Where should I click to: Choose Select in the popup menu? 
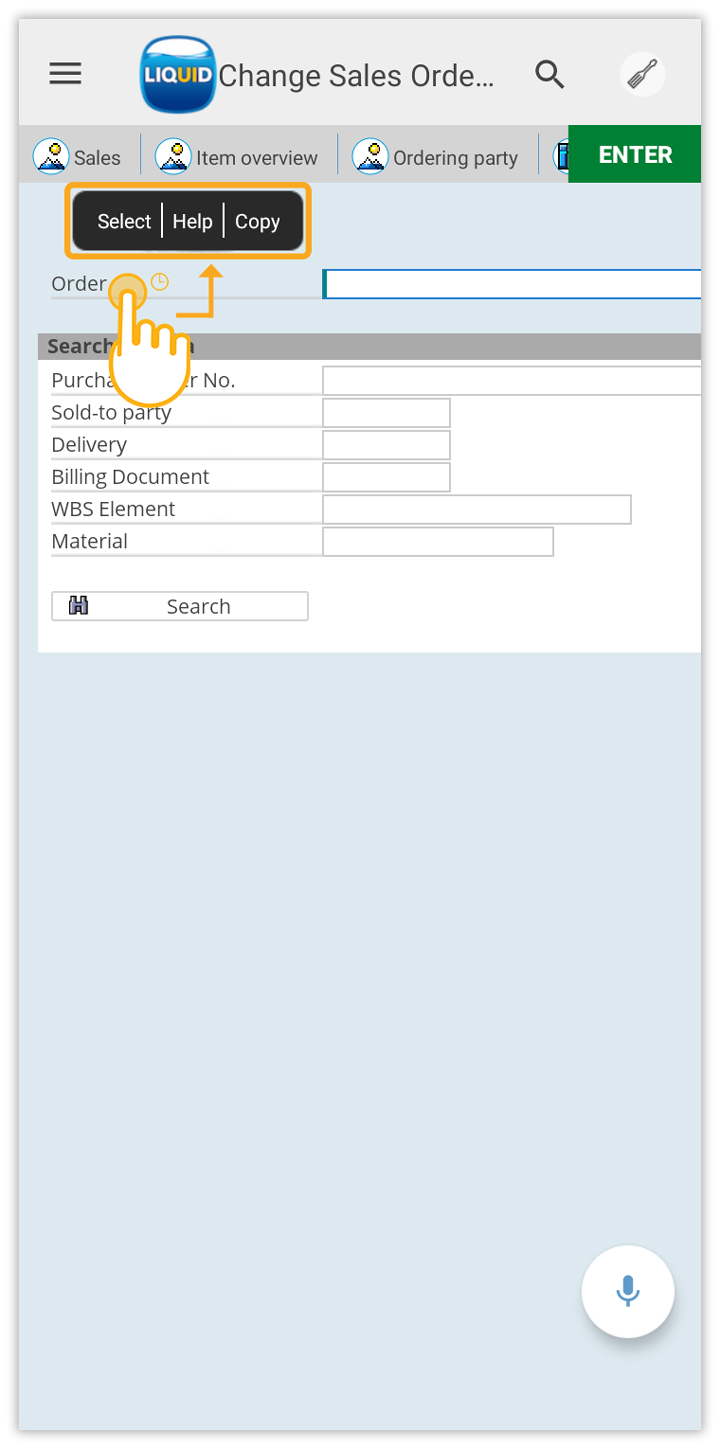124,221
